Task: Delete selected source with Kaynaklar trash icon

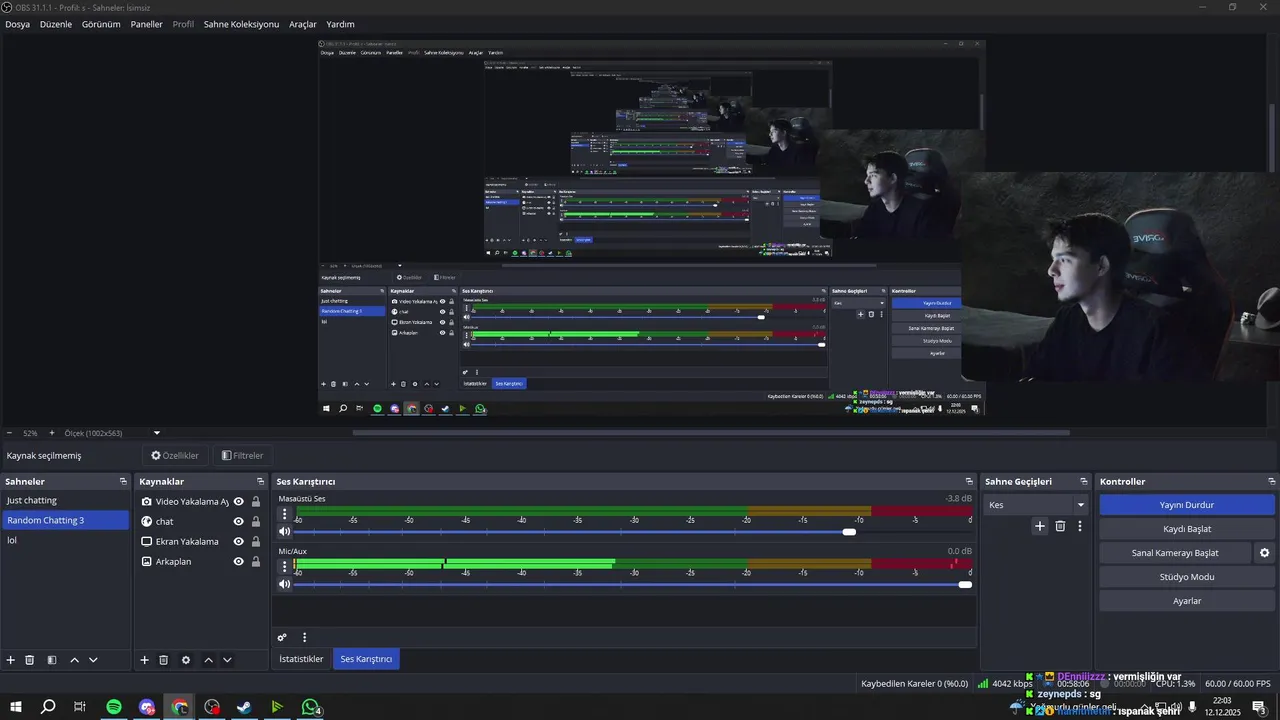Action: pos(164,660)
